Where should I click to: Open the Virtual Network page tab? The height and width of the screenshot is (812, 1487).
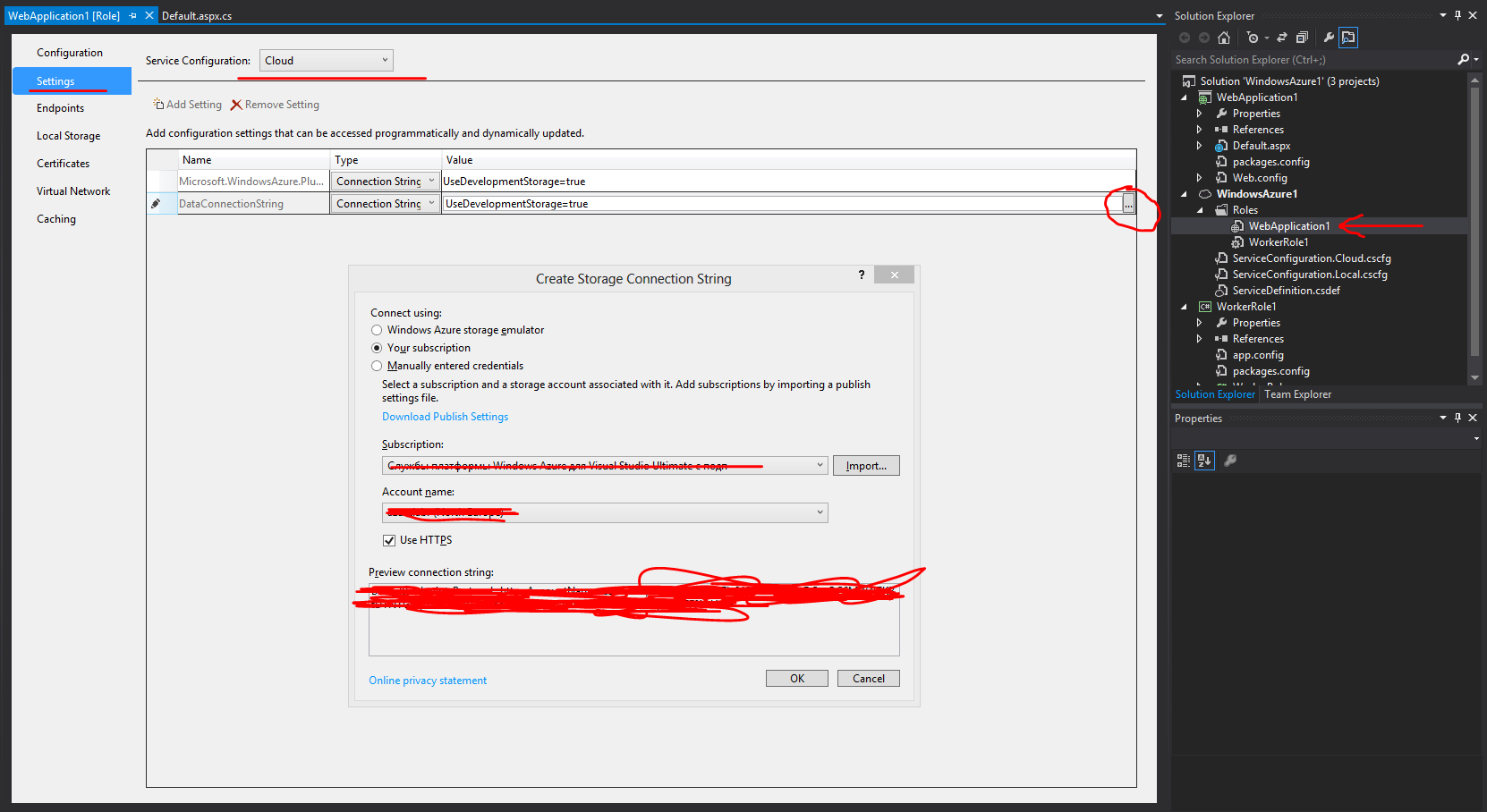[72, 191]
